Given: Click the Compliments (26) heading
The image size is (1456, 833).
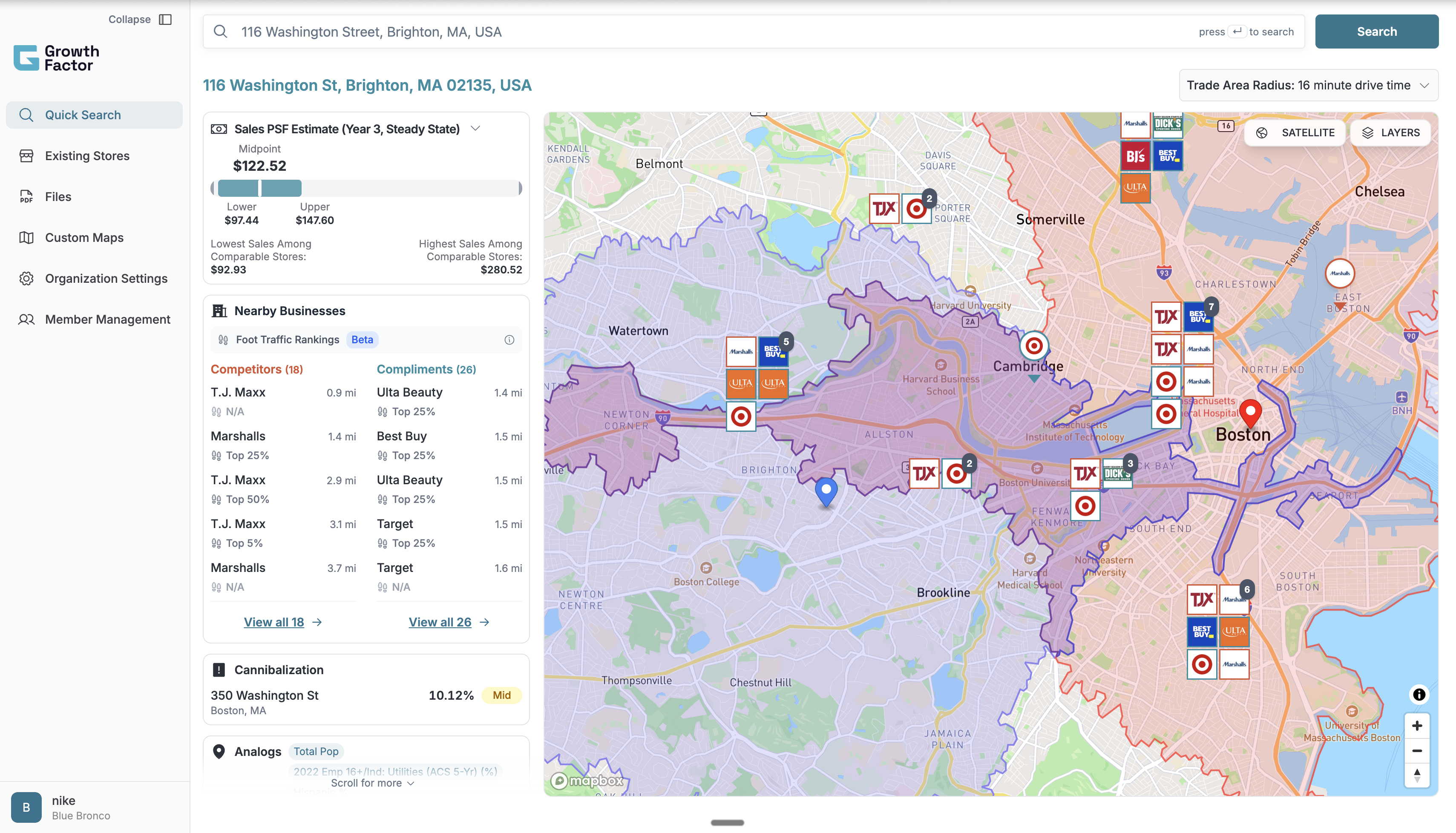Looking at the screenshot, I should pyautogui.click(x=426, y=369).
